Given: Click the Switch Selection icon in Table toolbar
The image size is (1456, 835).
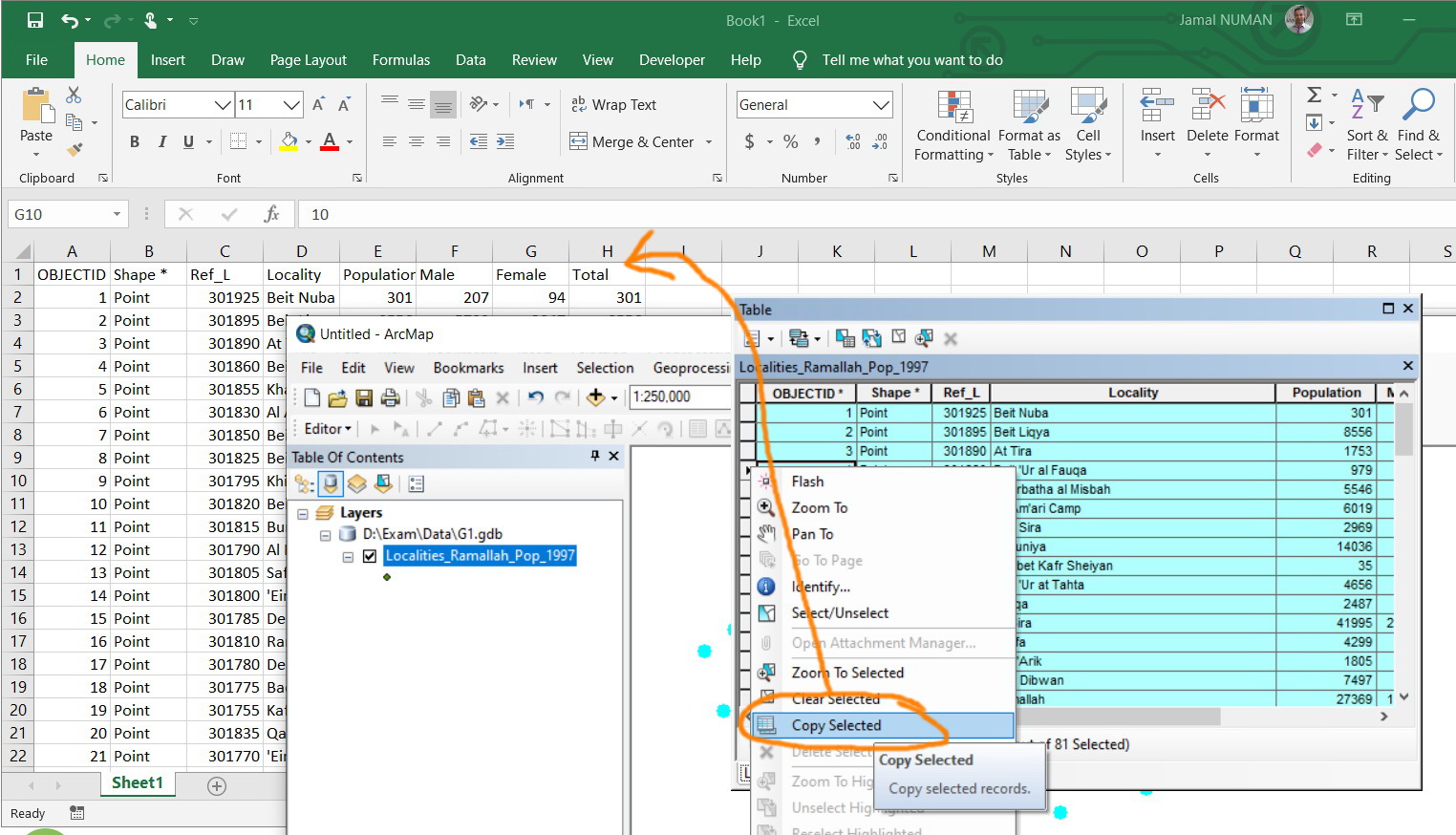Looking at the screenshot, I should pyautogui.click(x=871, y=338).
